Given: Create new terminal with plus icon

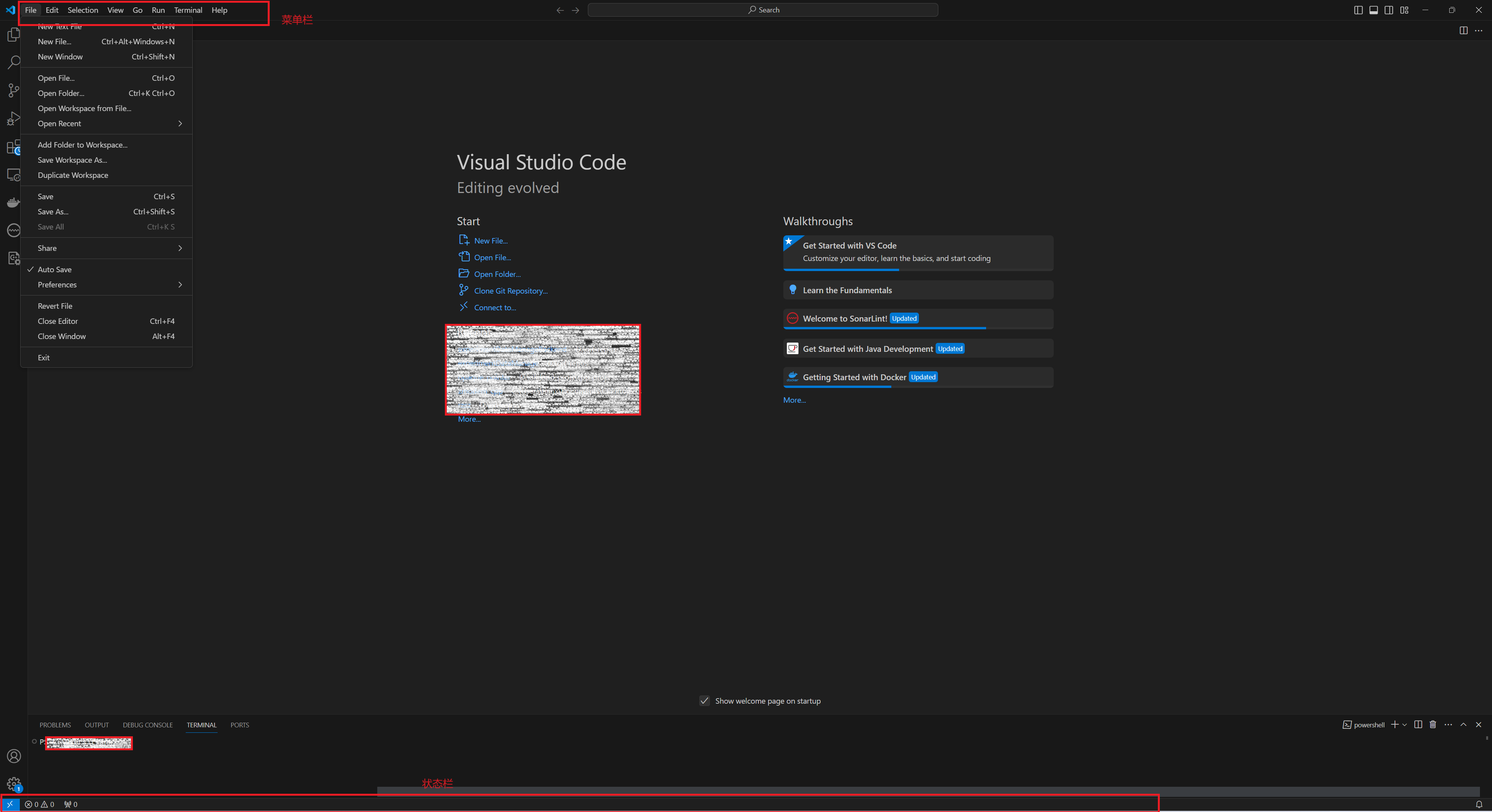Looking at the screenshot, I should (1395, 725).
